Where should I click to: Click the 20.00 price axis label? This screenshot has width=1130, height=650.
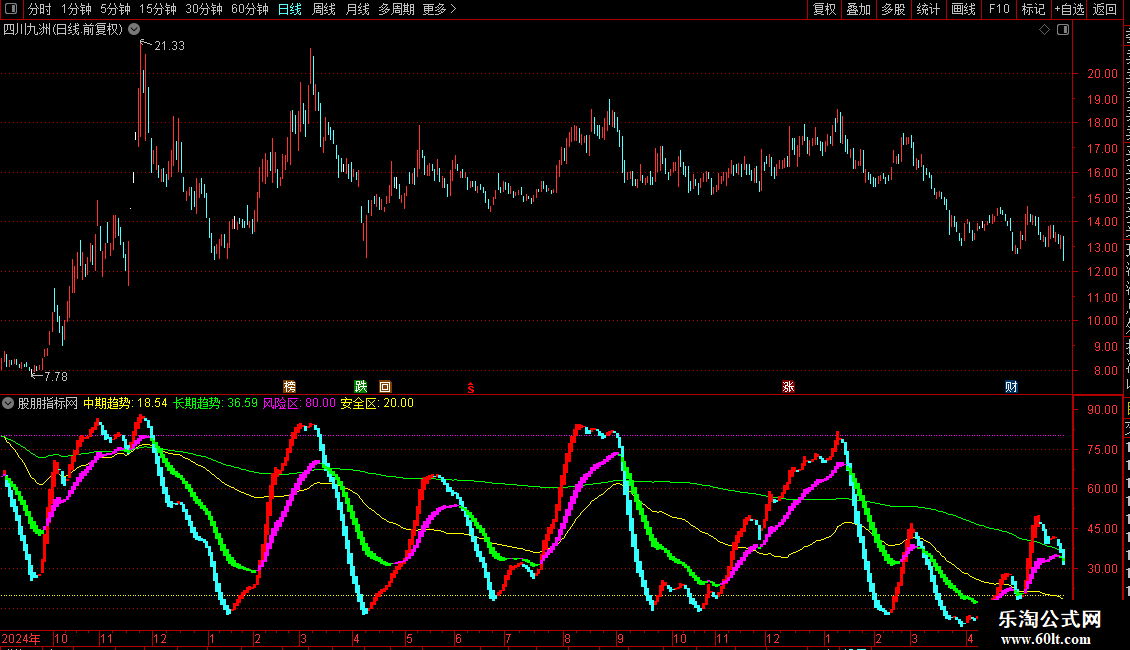pos(1103,74)
